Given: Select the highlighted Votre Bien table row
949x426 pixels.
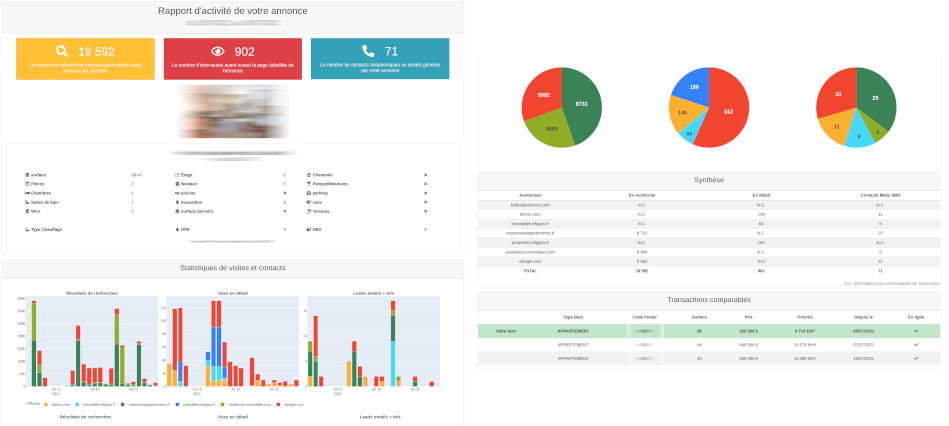Looking at the screenshot, I should click(x=709, y=330).
